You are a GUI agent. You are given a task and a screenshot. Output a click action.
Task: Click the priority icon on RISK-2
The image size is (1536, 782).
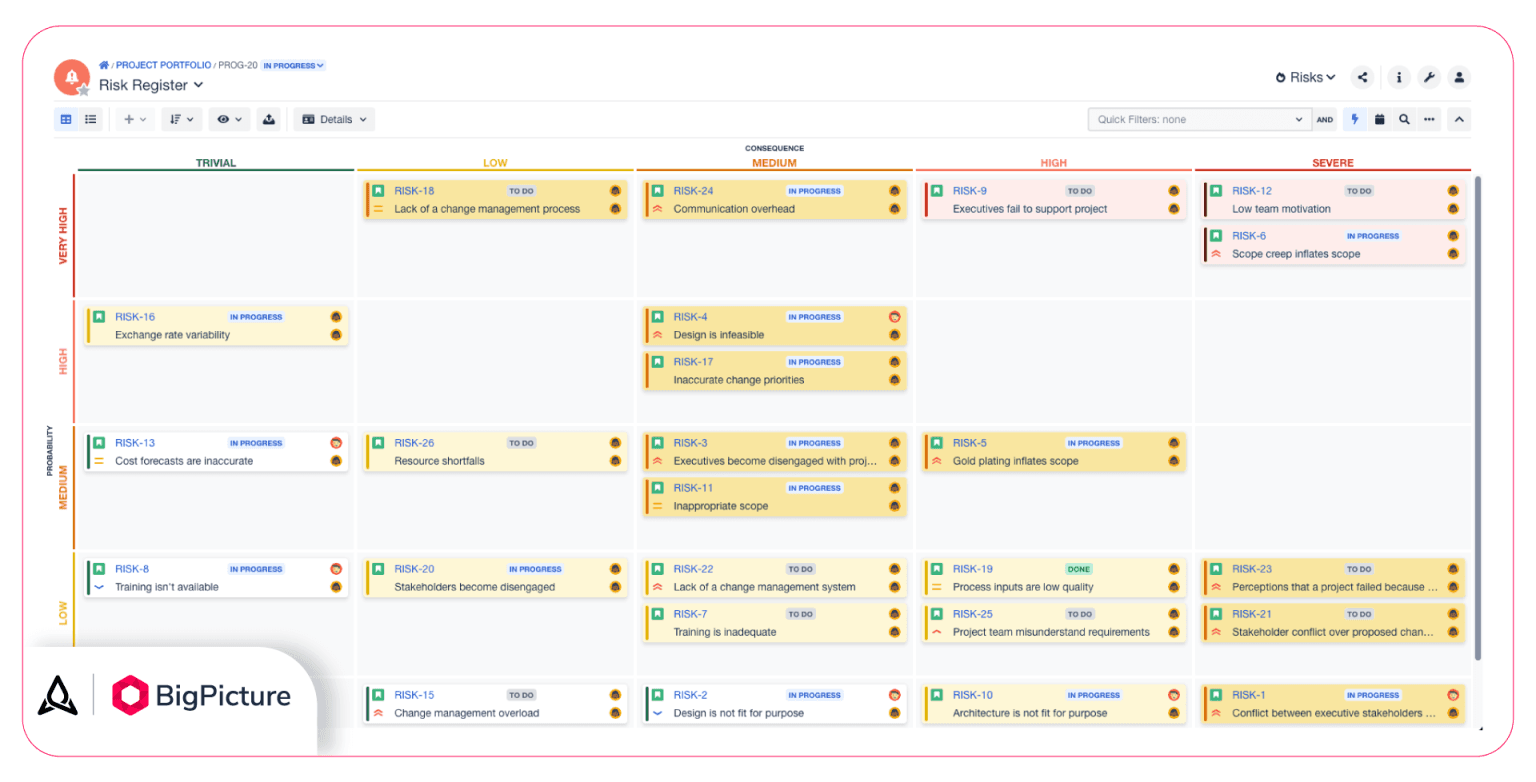pos(658,713)
